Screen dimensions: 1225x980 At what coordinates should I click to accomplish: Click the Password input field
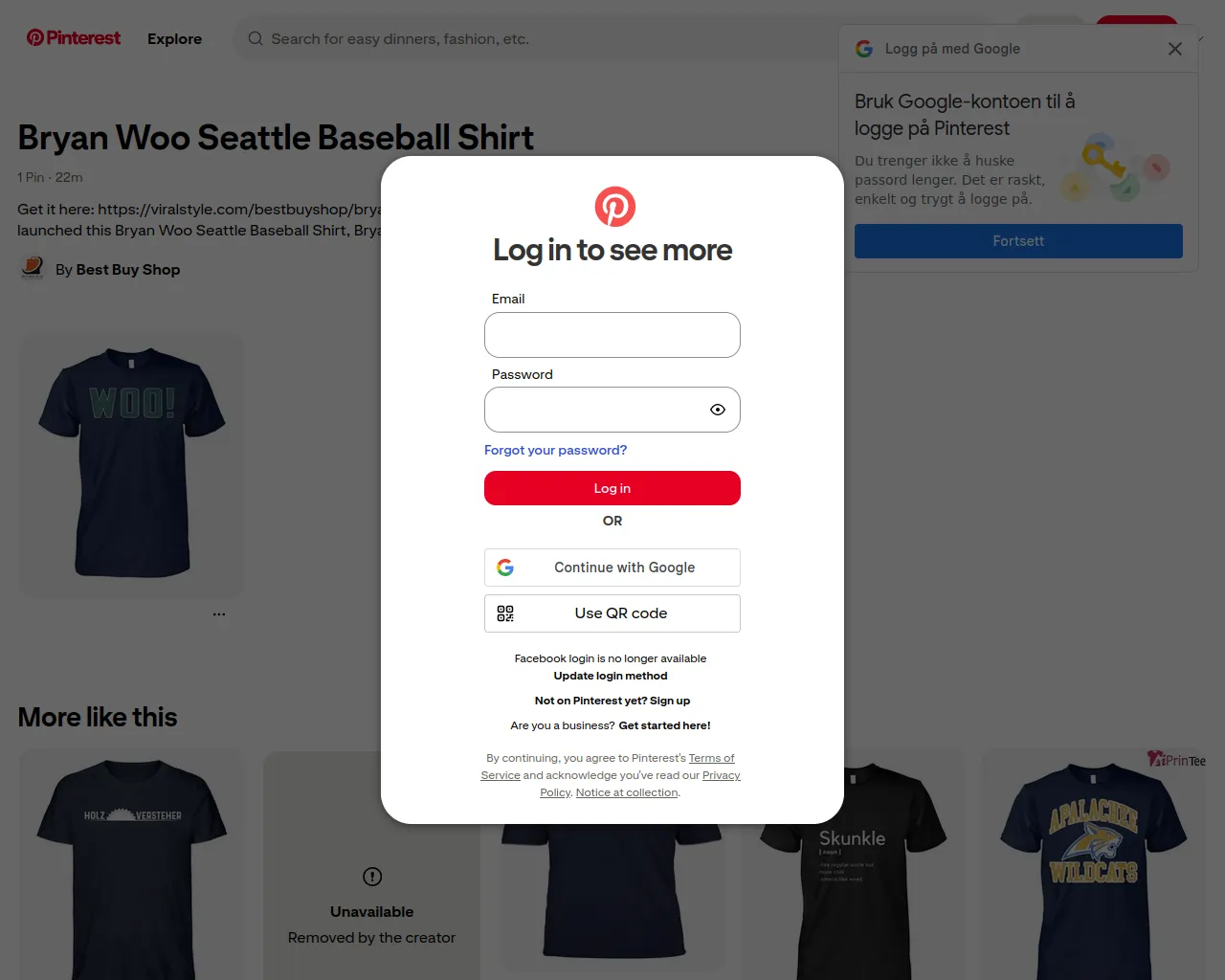click(x=612, y=410)
